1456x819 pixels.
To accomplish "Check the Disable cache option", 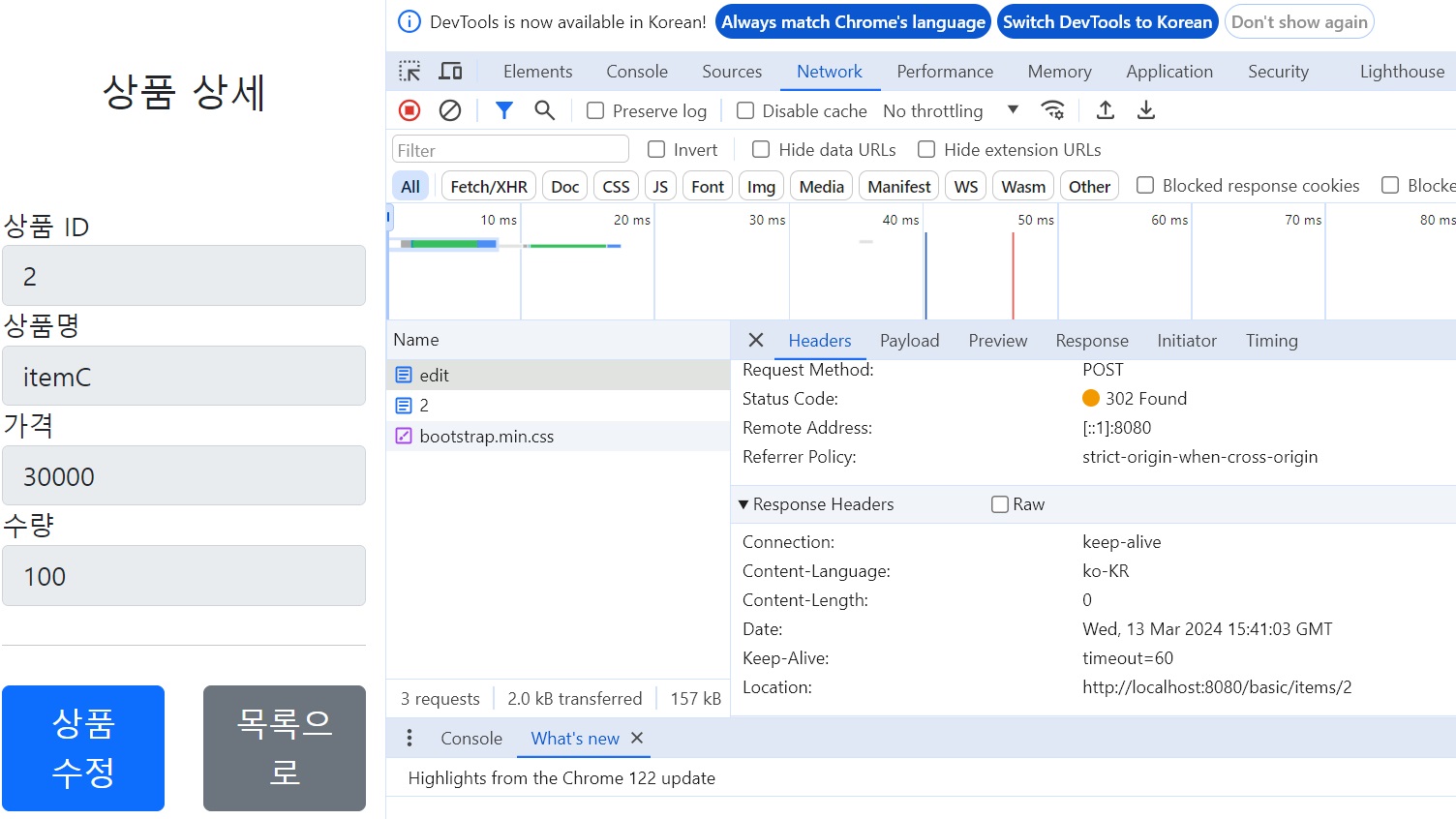I will (x=745, y=111).
